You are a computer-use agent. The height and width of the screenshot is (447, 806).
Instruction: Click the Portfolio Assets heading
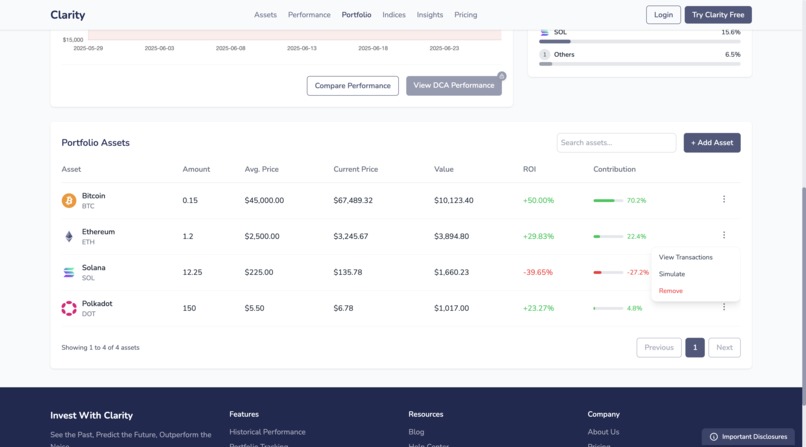click(96, 143)
